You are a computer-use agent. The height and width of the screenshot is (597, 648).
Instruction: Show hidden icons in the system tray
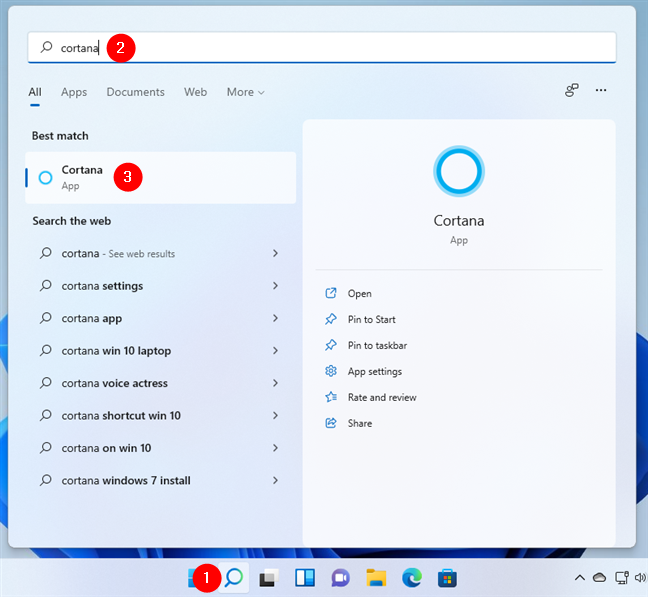tap(579, 578)
